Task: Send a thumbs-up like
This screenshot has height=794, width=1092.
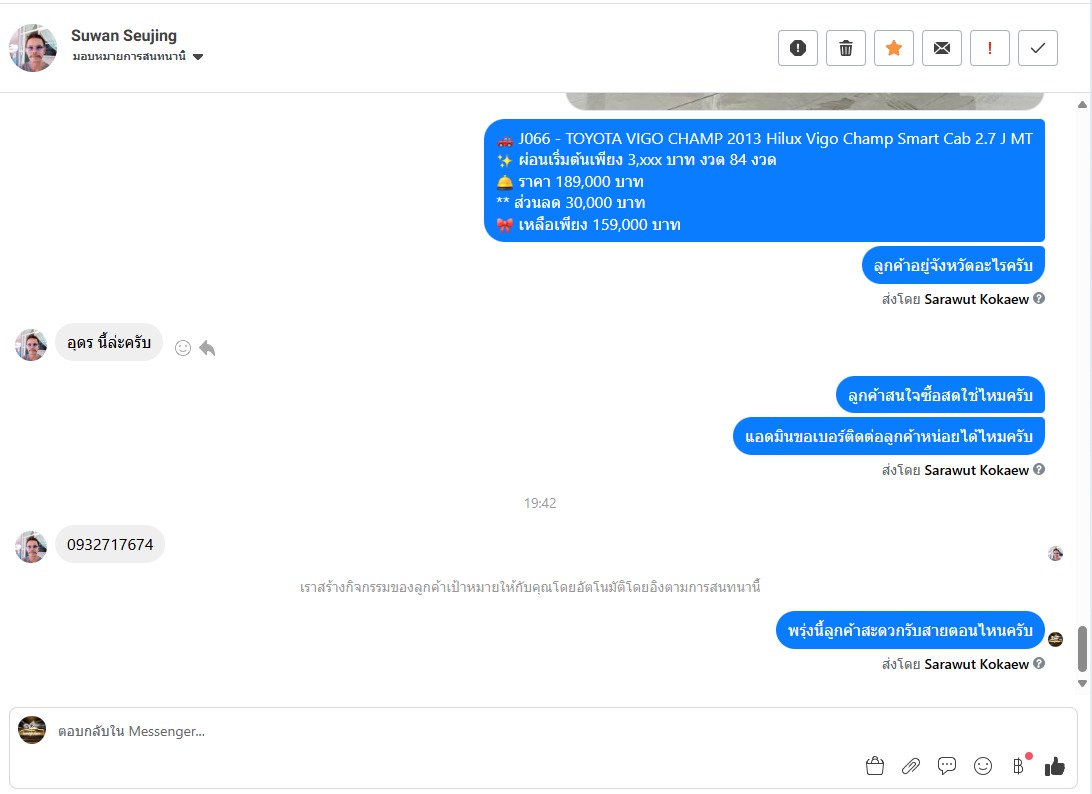Action: pyautogui.click(x=1054, y=766)
